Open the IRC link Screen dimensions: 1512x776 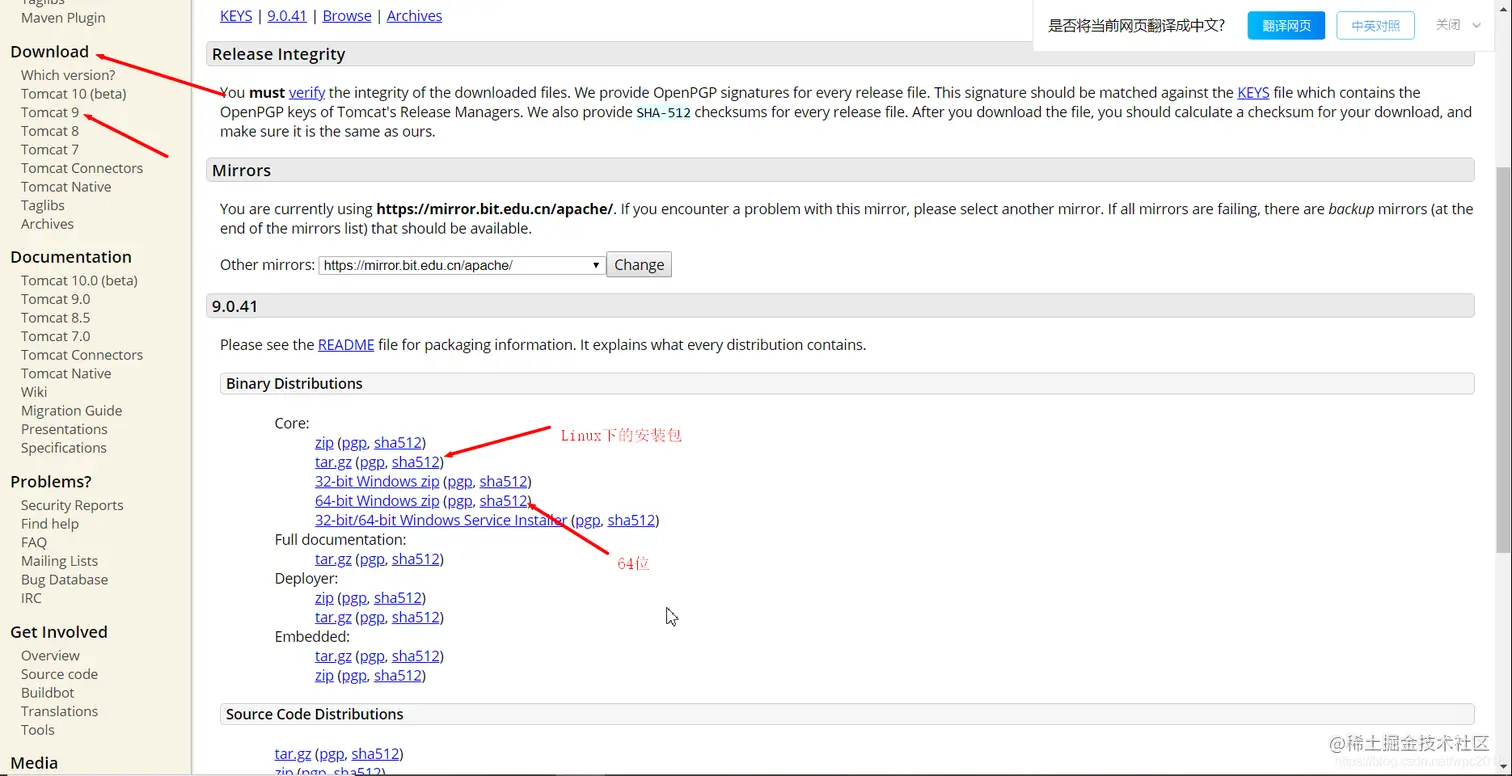pos(31,598)
